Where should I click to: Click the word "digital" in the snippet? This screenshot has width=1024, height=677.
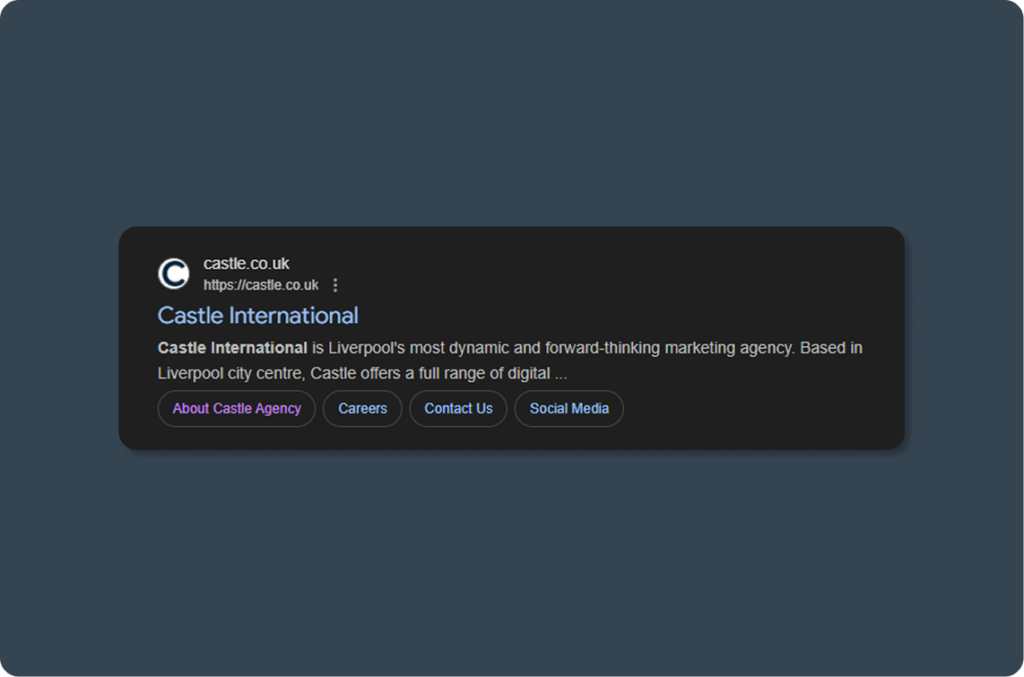click(x=526, y=374)
